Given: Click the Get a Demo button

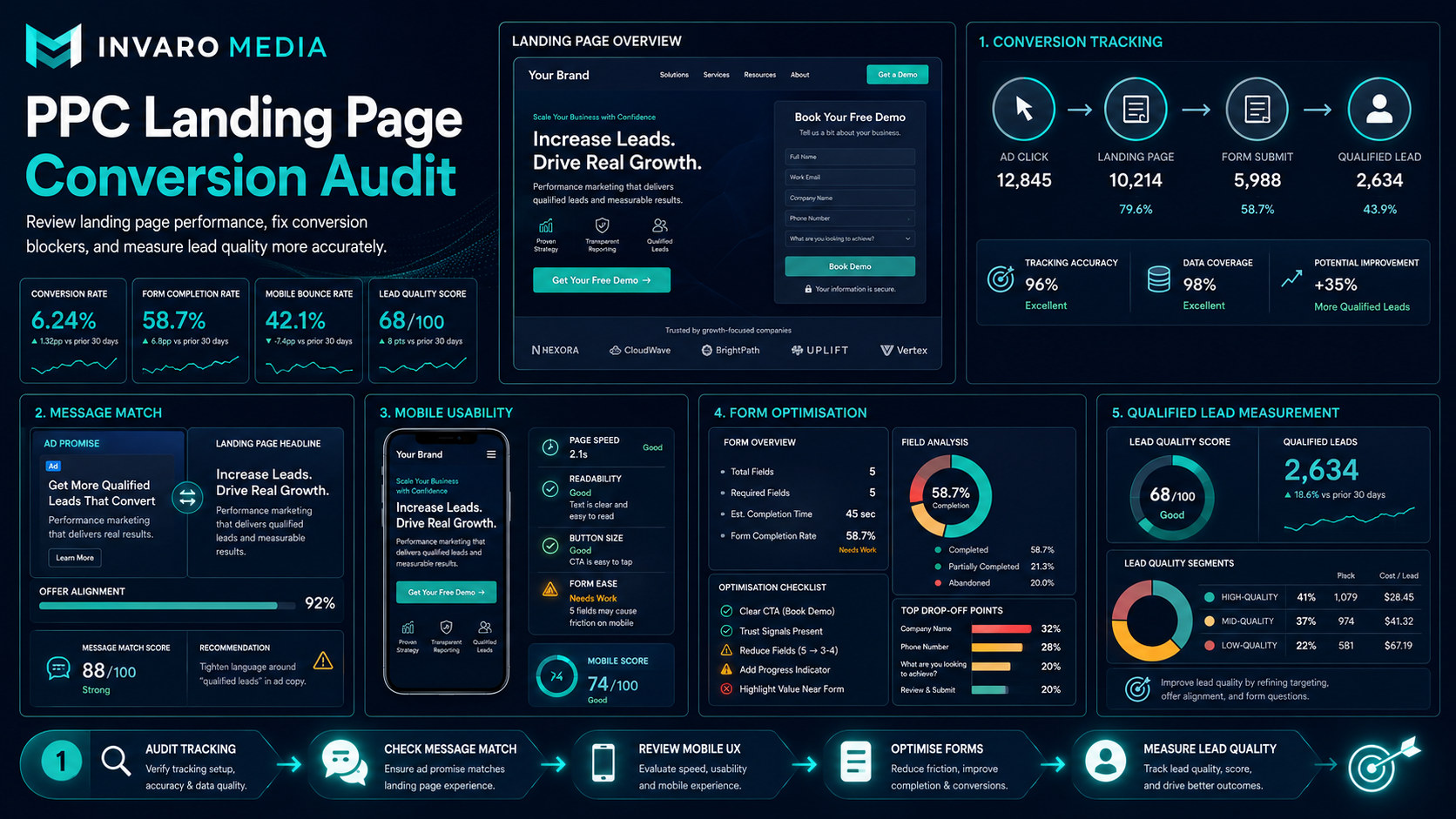Looking at the screenshot, I should tap(898, 75).
